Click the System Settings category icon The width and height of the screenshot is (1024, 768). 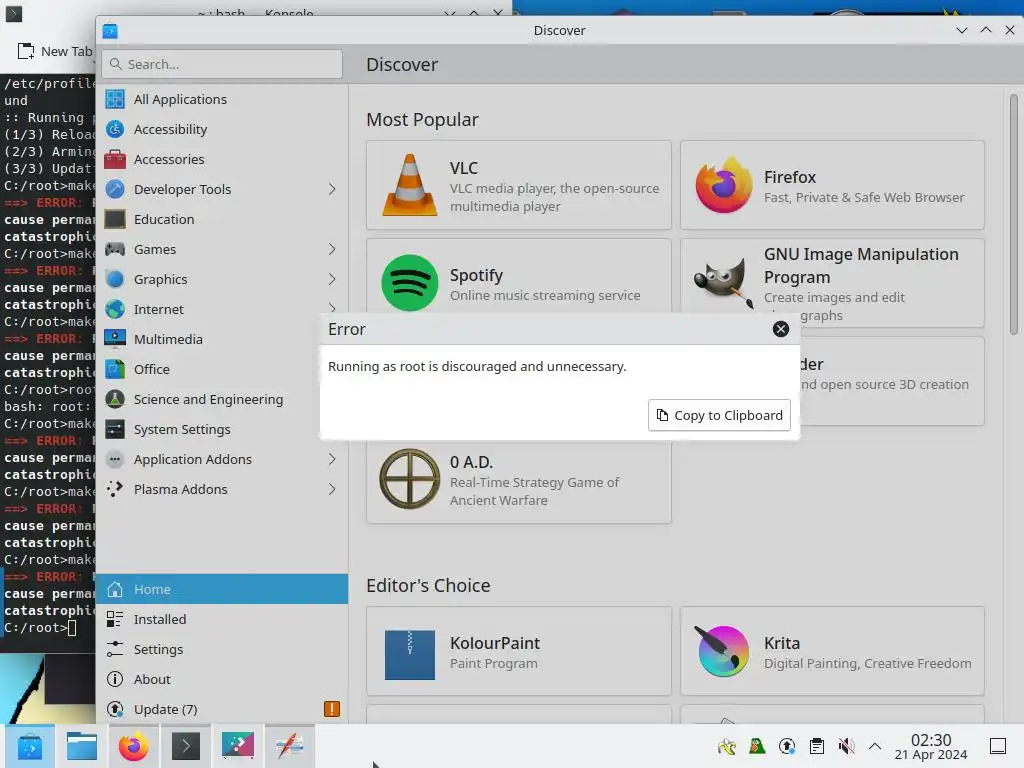(115, 429)
